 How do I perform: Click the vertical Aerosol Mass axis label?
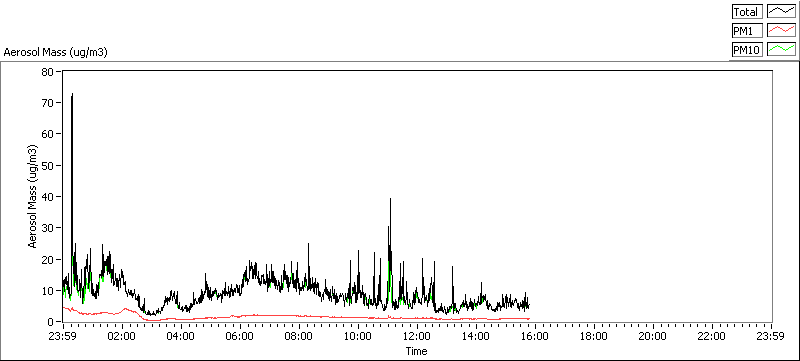click(33, 196)
